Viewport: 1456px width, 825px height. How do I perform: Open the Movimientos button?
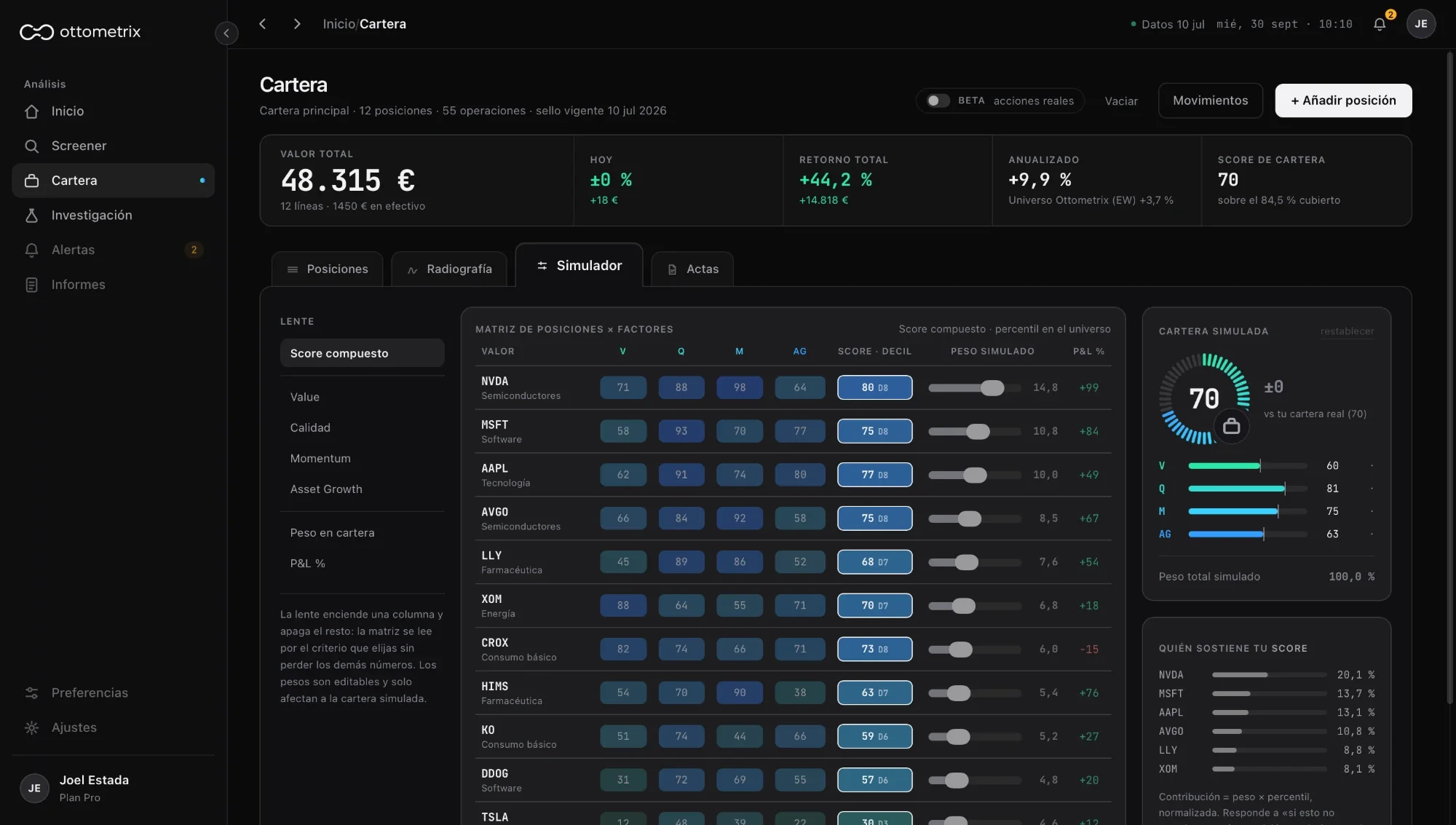(x=1210, y=100)
